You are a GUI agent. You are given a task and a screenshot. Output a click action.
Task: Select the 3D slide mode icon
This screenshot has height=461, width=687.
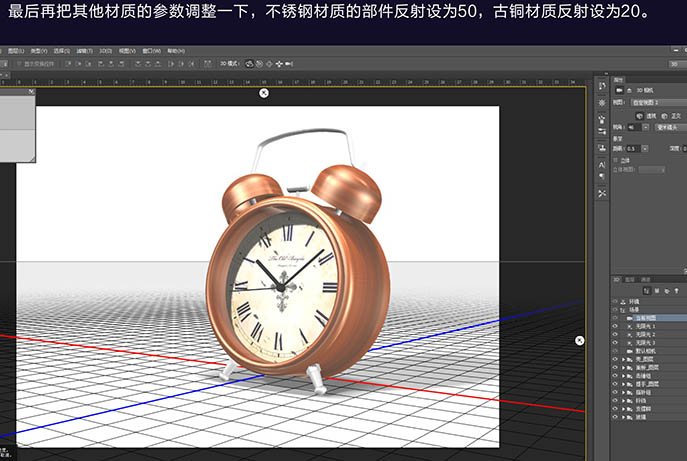[279, 64]
